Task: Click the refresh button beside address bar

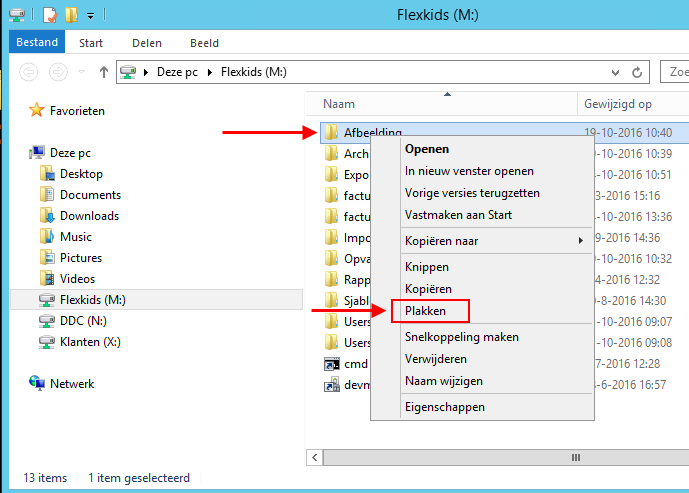Action: tap(639, 72)
